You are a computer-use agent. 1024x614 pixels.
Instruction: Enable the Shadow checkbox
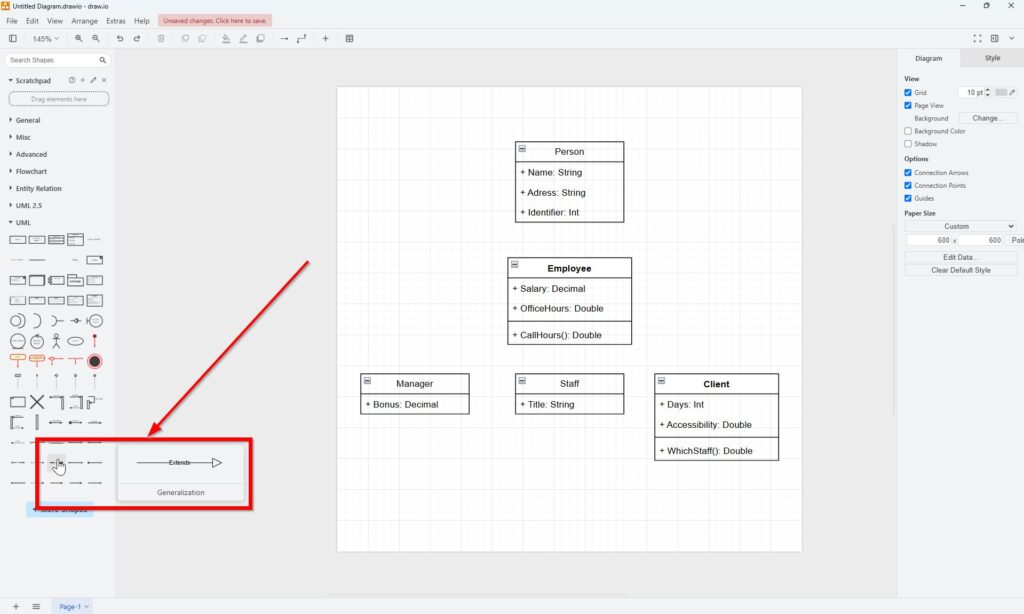908,144
